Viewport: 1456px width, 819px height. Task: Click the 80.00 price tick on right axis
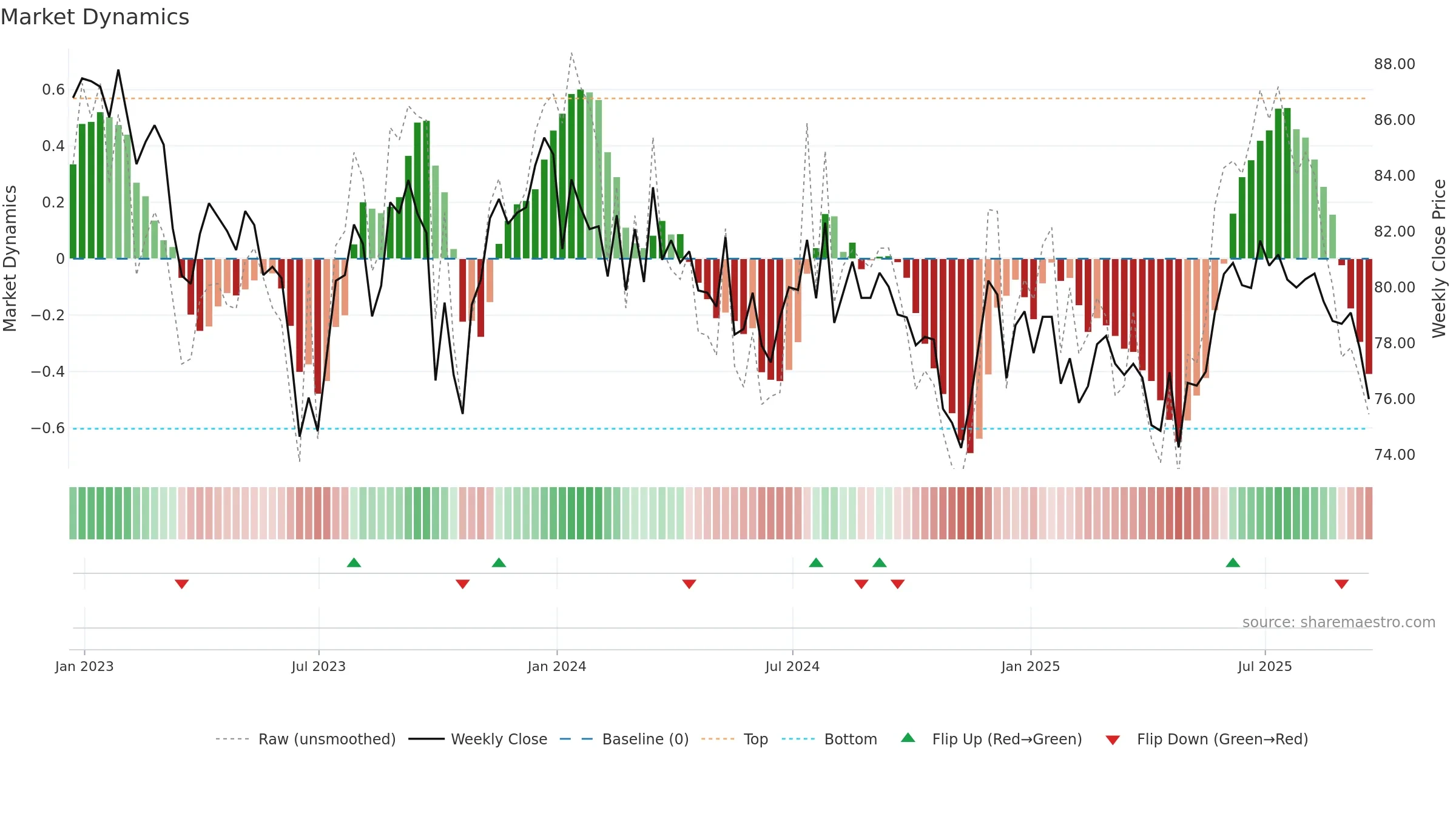1395,288
